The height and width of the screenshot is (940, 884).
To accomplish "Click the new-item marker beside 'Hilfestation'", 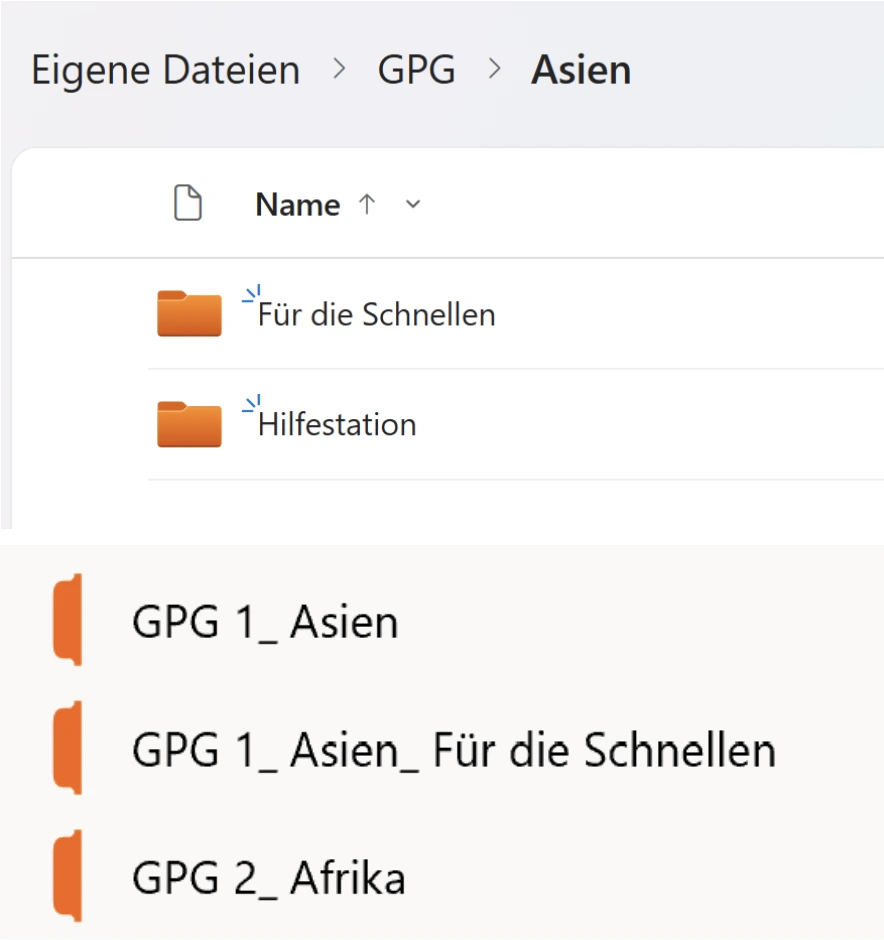I will 251,404.
